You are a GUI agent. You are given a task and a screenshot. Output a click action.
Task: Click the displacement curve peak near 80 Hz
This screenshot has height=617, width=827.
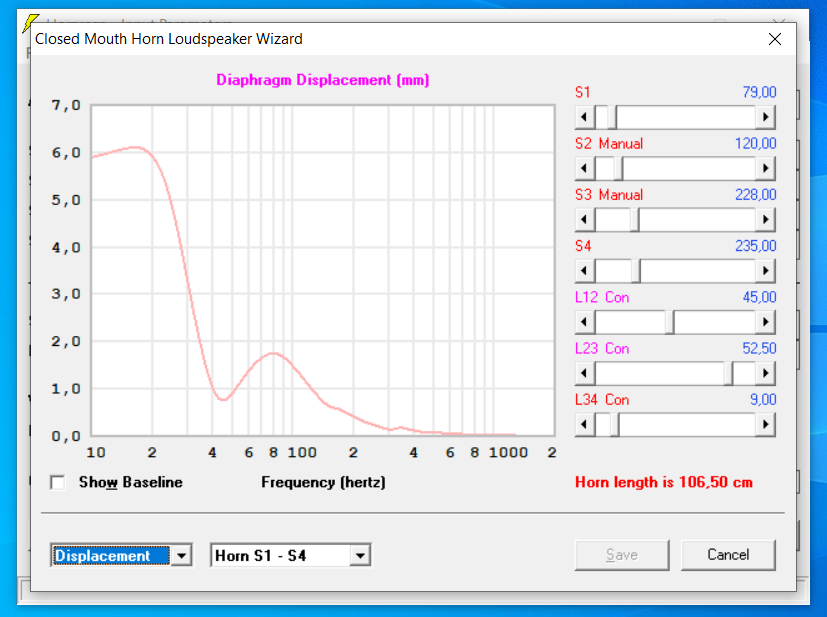point(273,353)
